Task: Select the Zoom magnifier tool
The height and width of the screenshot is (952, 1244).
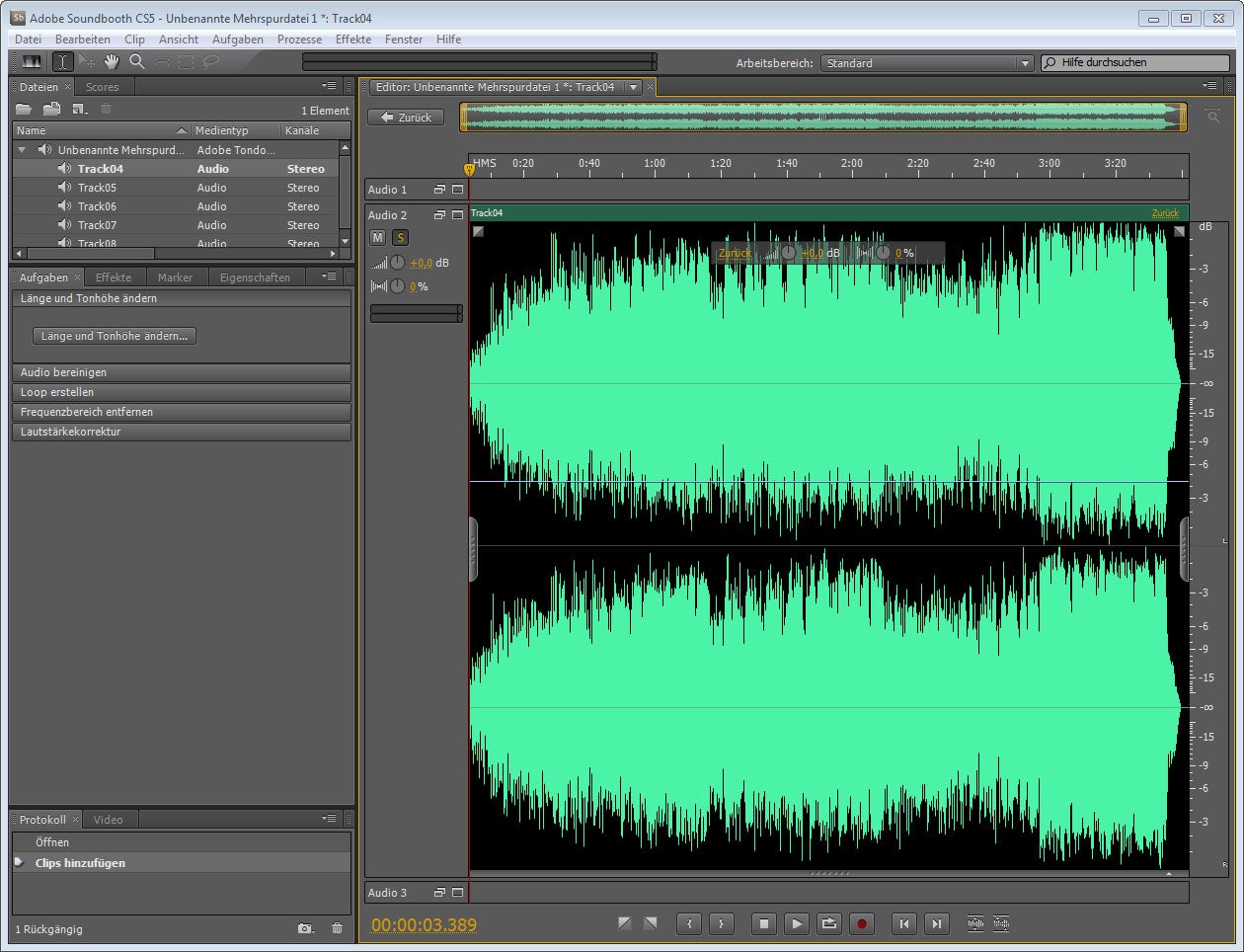Action: [137, 62]
